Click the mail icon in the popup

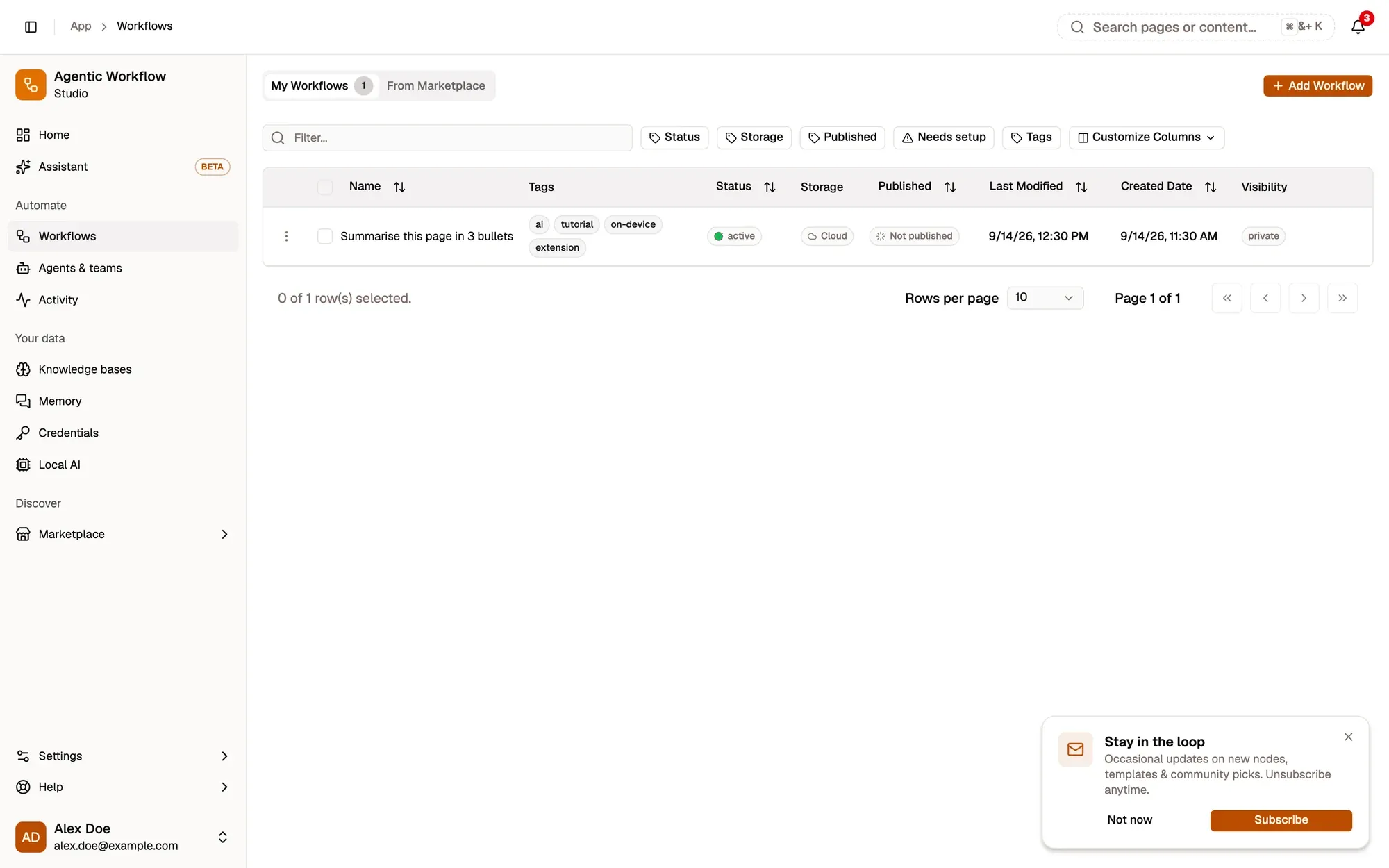[1075, 749]
